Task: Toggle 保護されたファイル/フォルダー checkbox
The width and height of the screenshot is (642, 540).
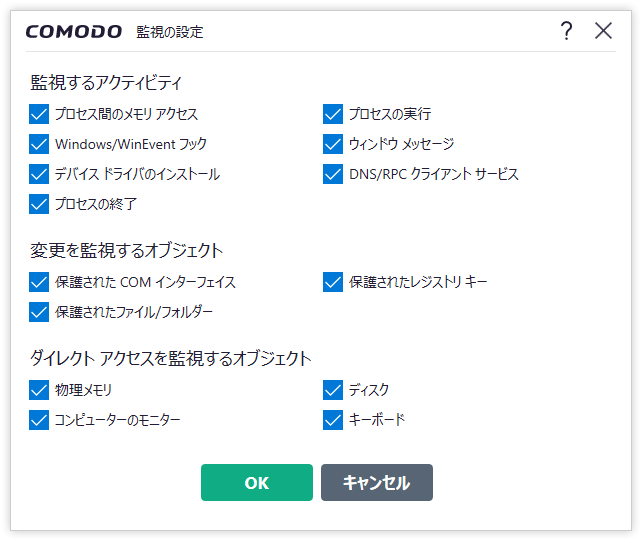Action: (39, 312)
